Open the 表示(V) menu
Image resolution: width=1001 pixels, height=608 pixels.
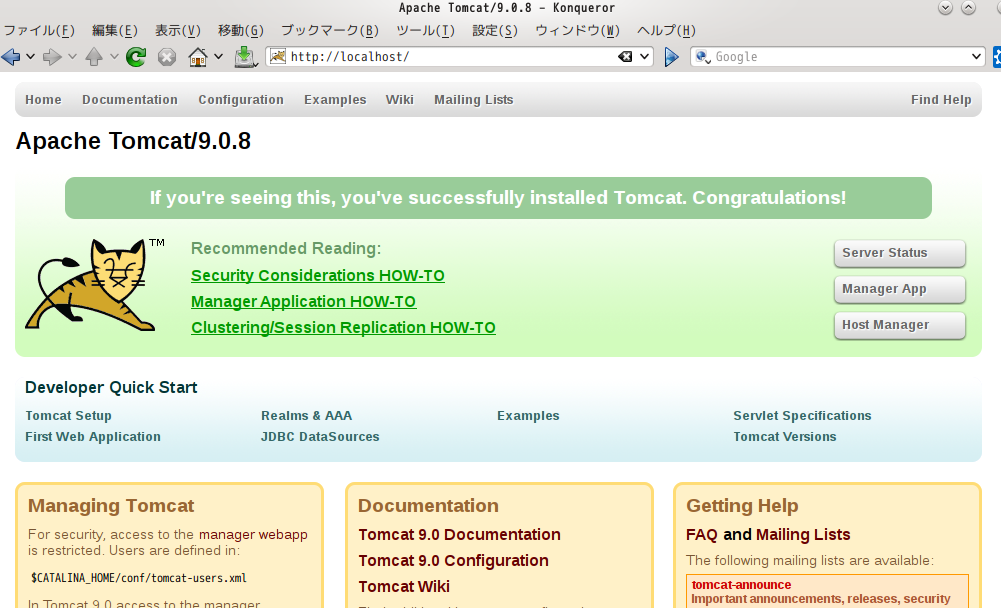coord(178,31)
